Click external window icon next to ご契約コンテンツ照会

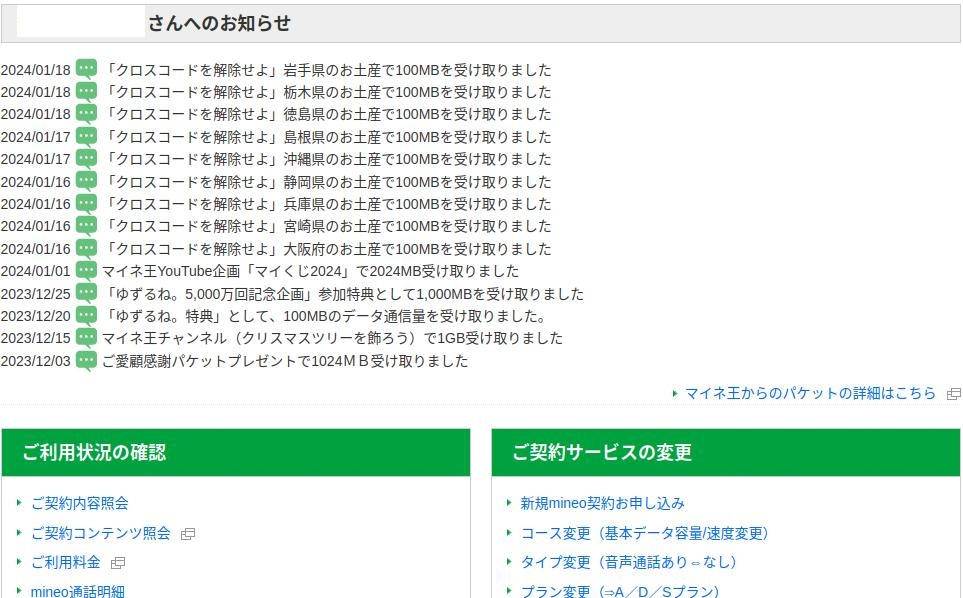[x=188, y=534]
